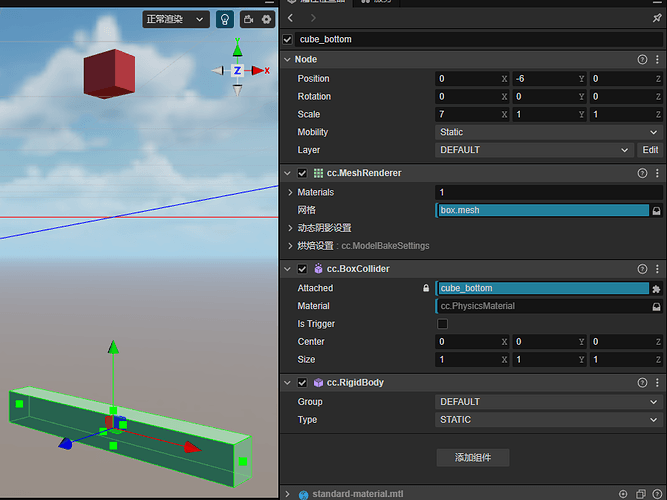667x500 pixels.
Task: Collapse the cc.MeshRenderer component
Action: click(288, 173)
